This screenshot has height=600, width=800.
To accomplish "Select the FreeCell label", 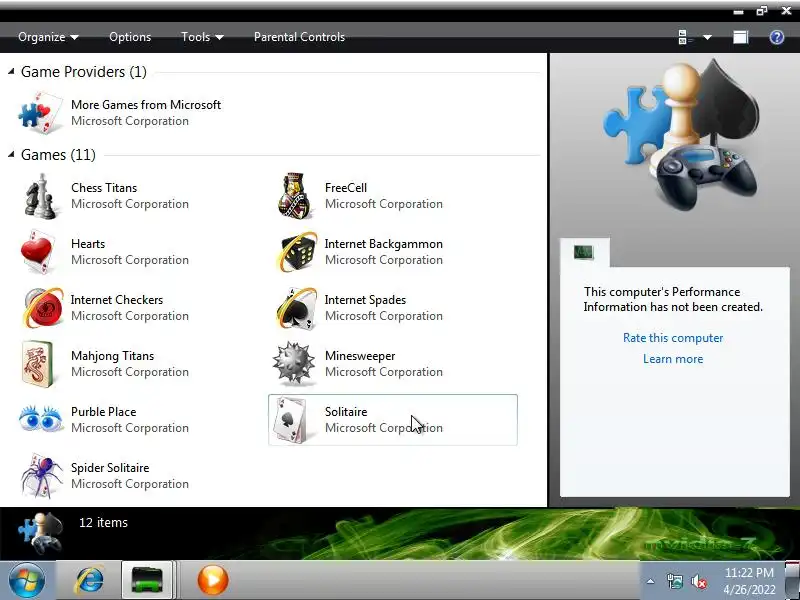I will pyautogui.click(x=346, y=188).
